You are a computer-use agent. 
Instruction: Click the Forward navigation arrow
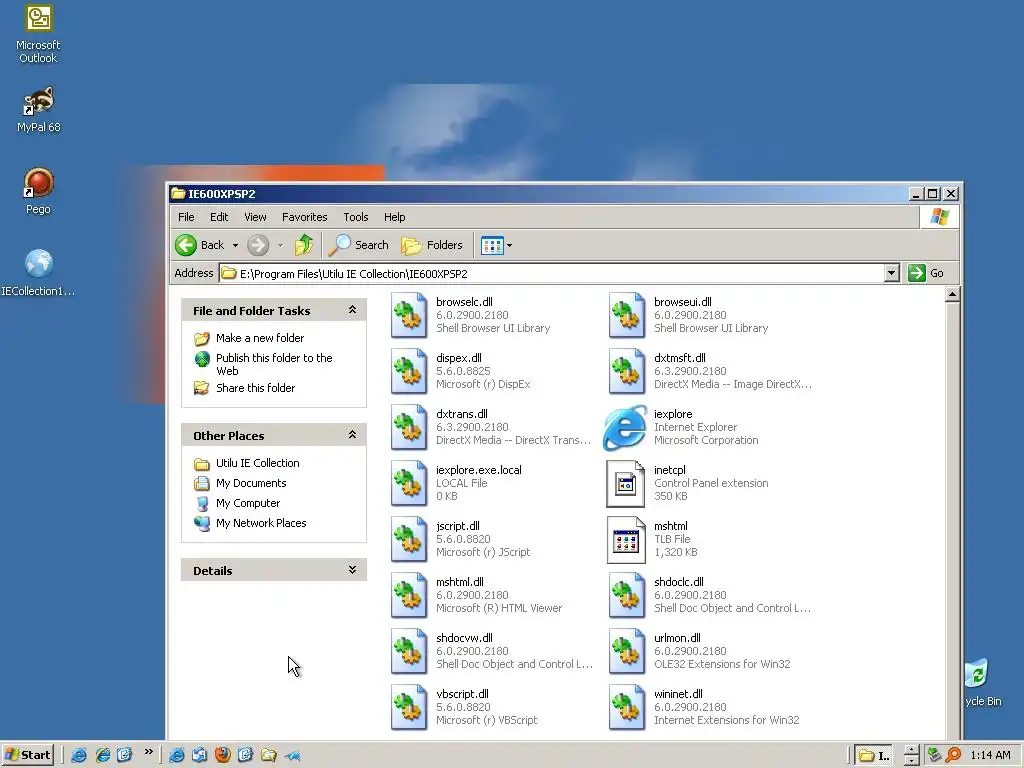[x=258, y=245]
